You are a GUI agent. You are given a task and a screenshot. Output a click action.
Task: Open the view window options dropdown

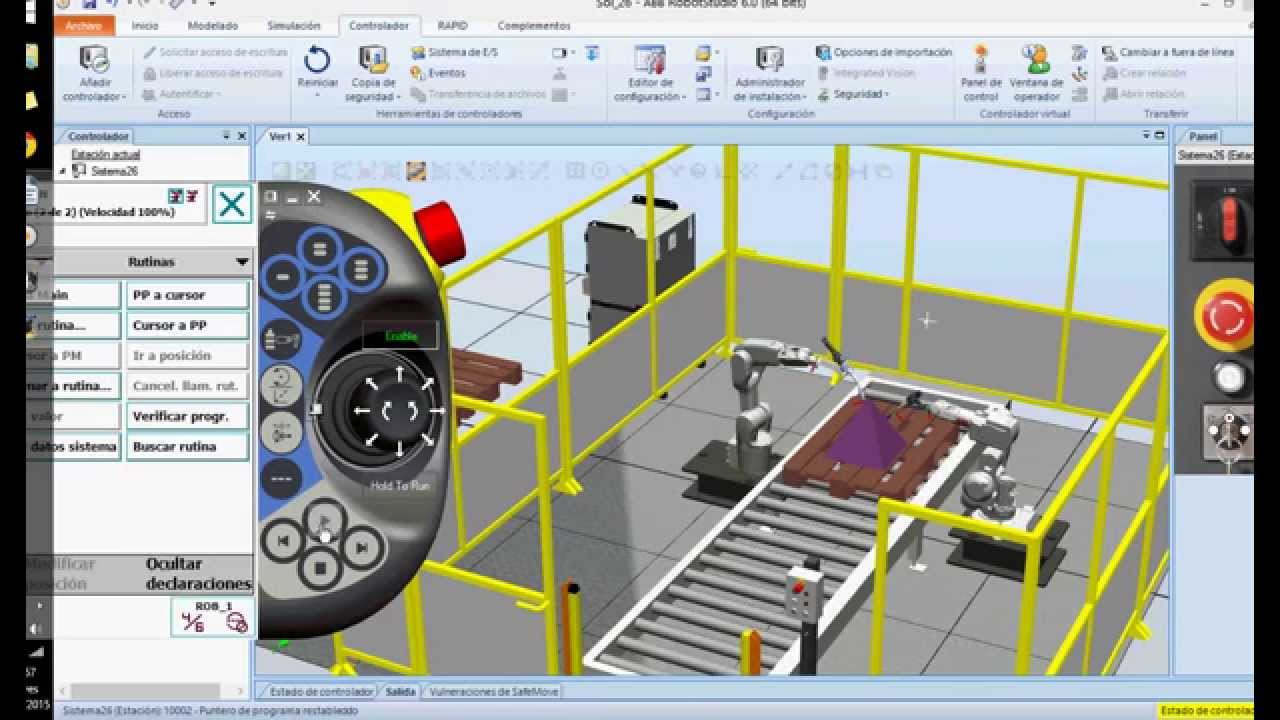pos(1147,135)
